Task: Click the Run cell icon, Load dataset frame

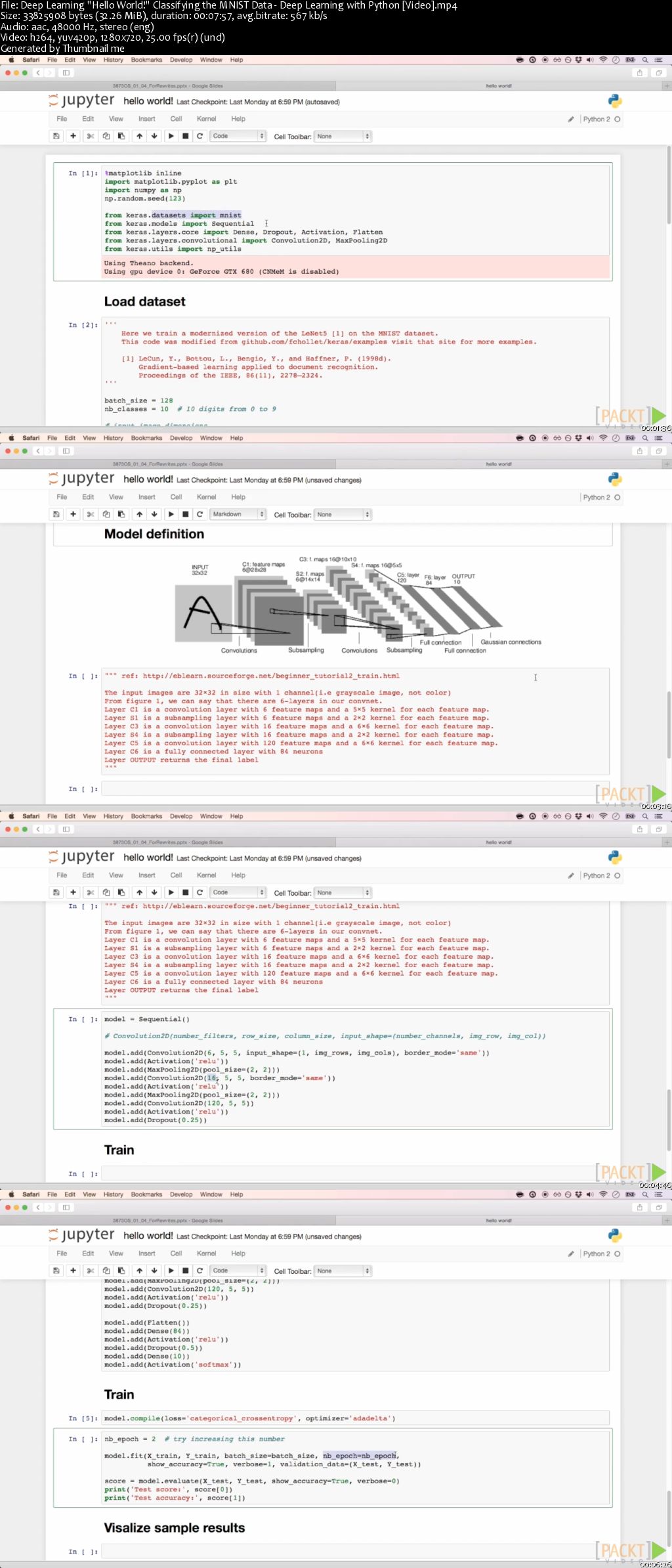Action: click(x=171, y=136)
